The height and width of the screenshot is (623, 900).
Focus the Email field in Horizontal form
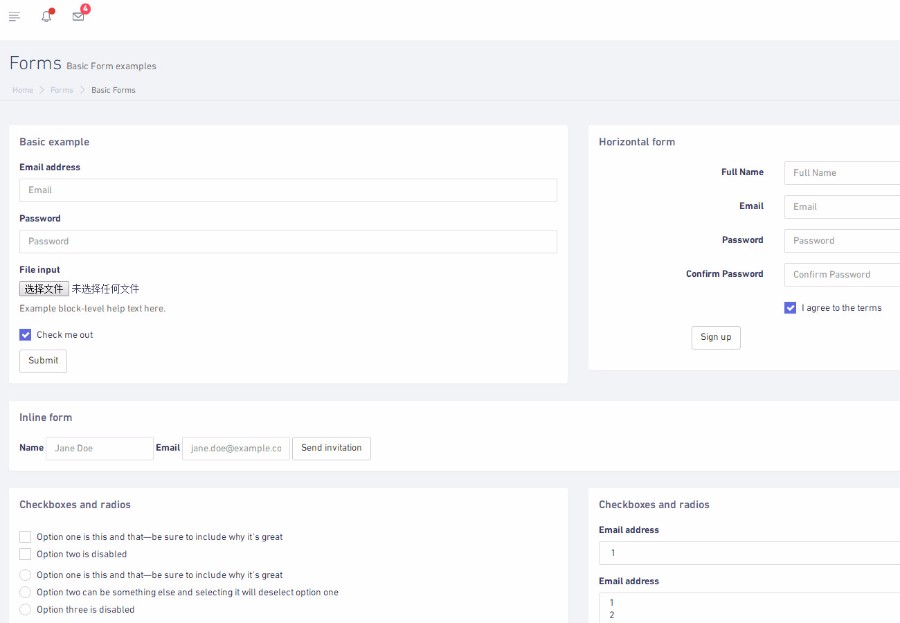[x=842, y=207]
